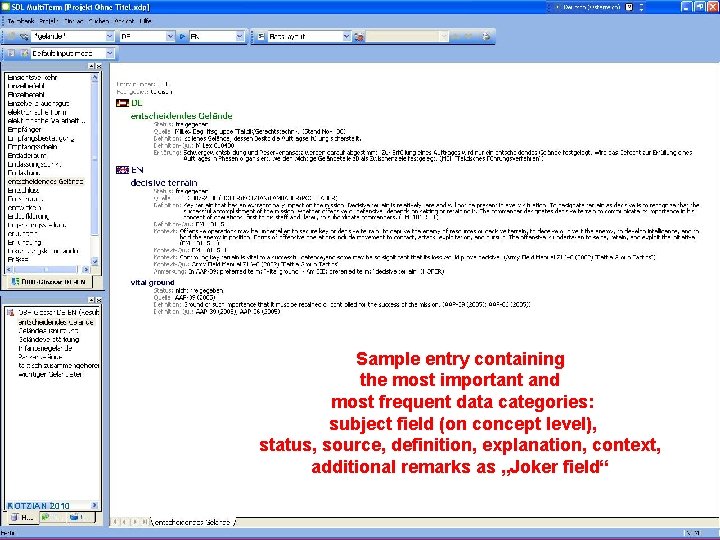Click the second icon before Default input model

coord(24,53)
